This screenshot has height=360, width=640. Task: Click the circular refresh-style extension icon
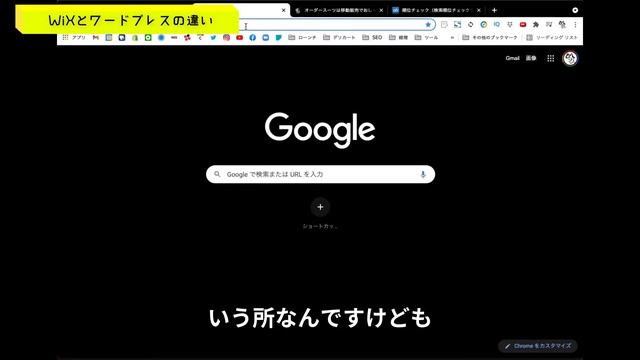click(x=471, y=25)
